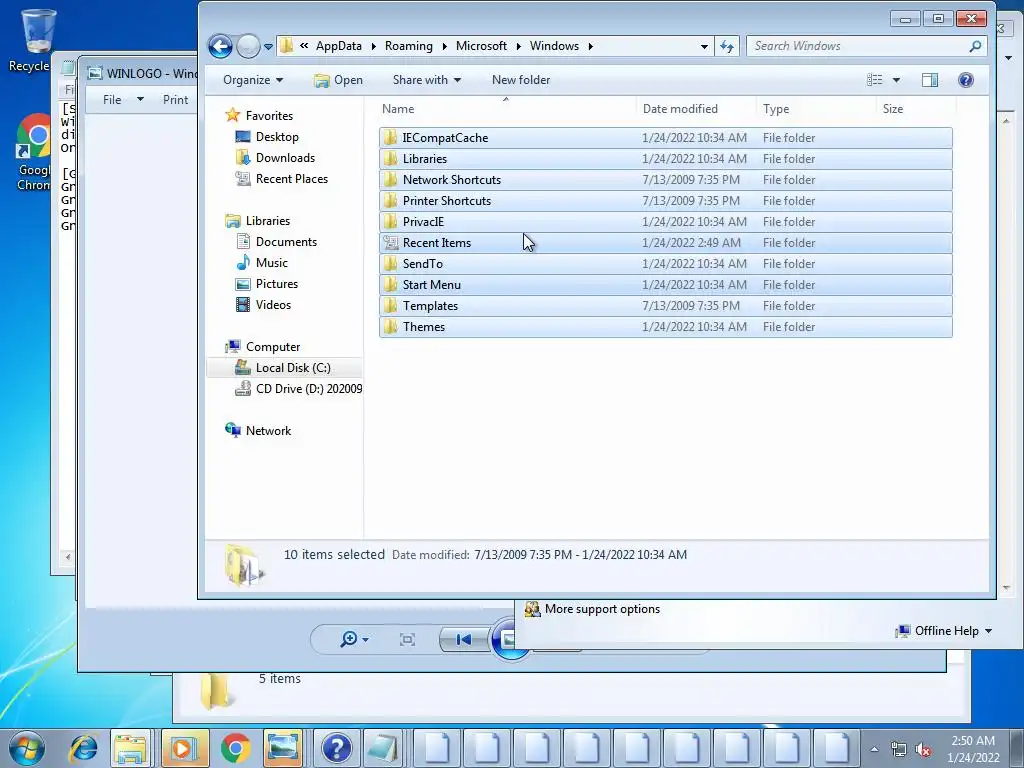This screenshot has height=768, width=1024.
Task: Show hidden tray icons arrow
Action: (874, 749)
